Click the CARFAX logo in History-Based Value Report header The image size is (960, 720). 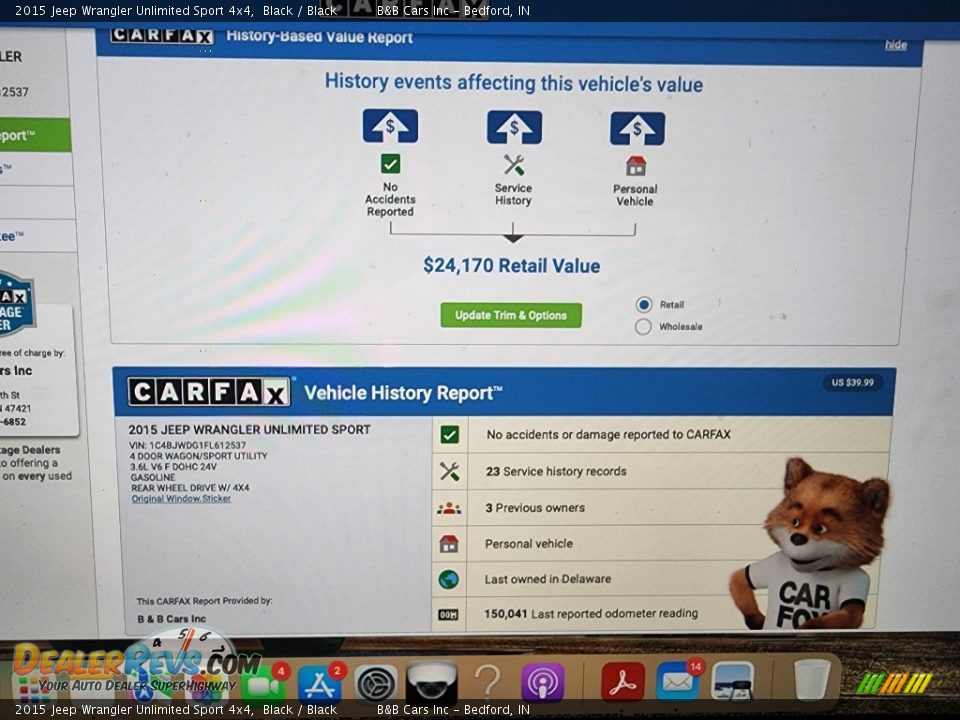click(x=162, y=36)
